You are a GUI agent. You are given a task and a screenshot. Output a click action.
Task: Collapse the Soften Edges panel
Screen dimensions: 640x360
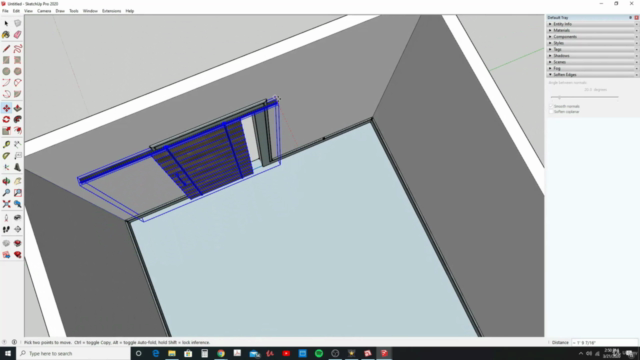(593, 75)
